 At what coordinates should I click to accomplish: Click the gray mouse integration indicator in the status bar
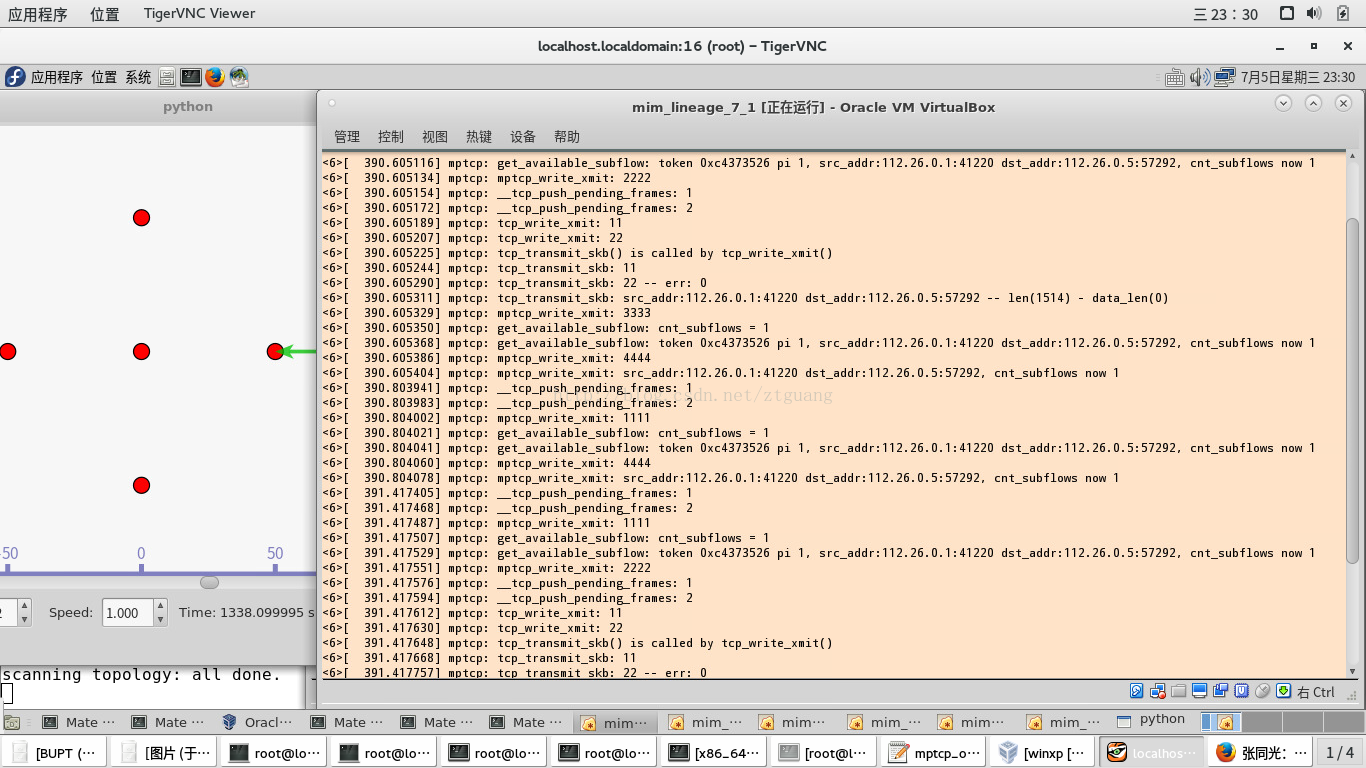[x=1262, y=691]
